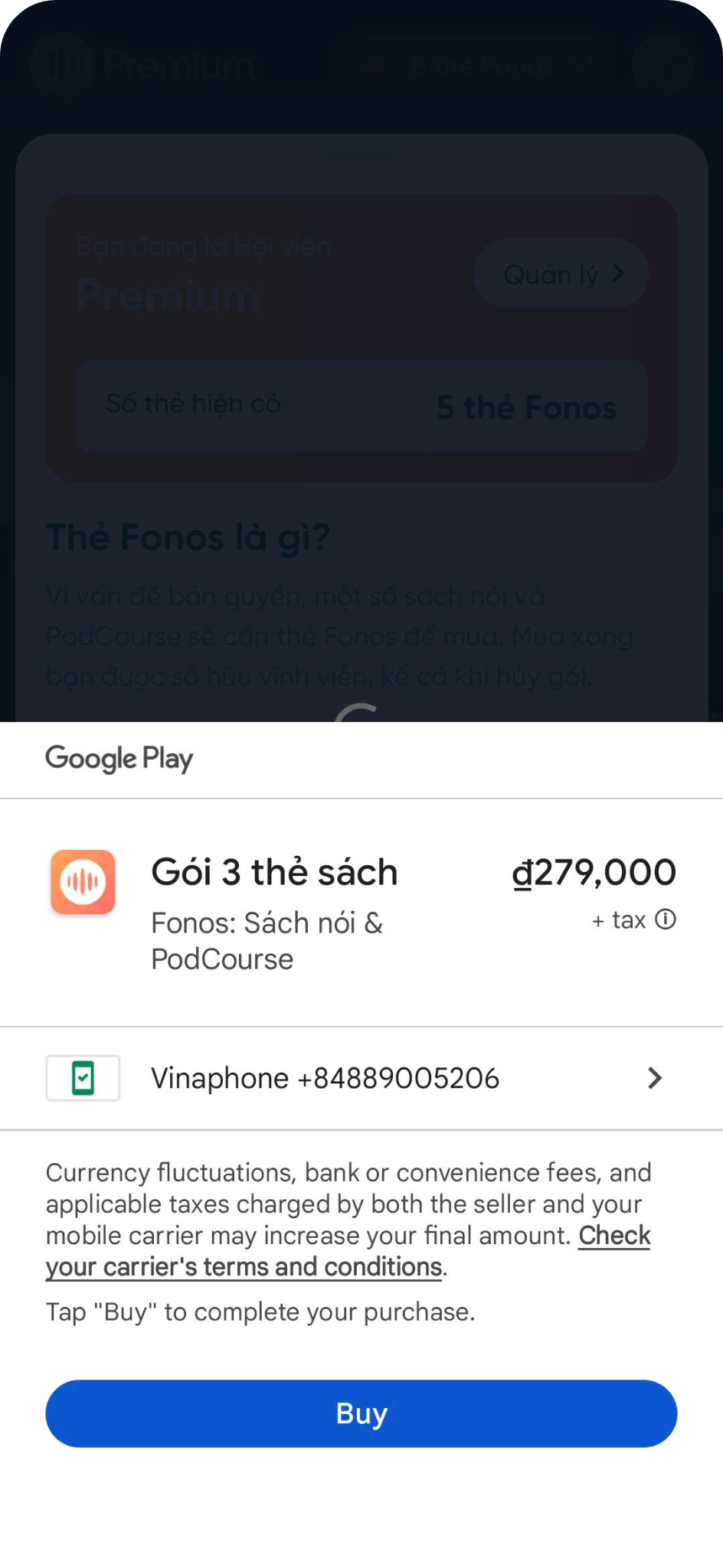Tap the tax info icon
Viewport: 723px width, 1568px height.
tap(666, 919)
